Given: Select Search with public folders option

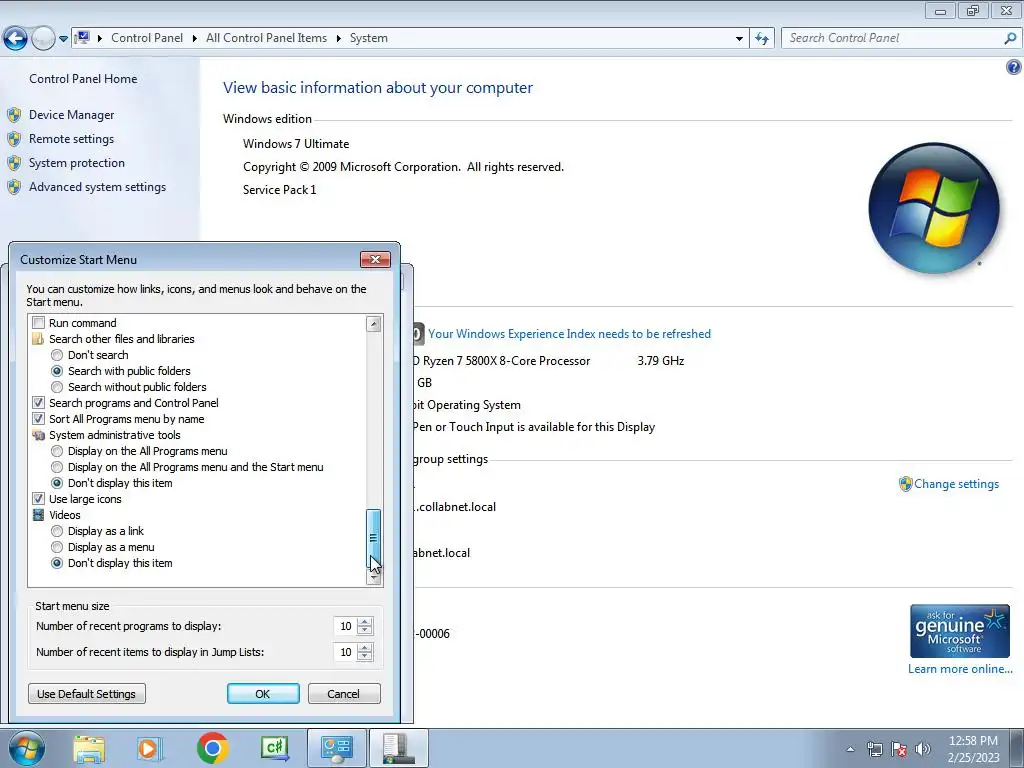Looking at the screenshot, I should click(x=57, y=371).
